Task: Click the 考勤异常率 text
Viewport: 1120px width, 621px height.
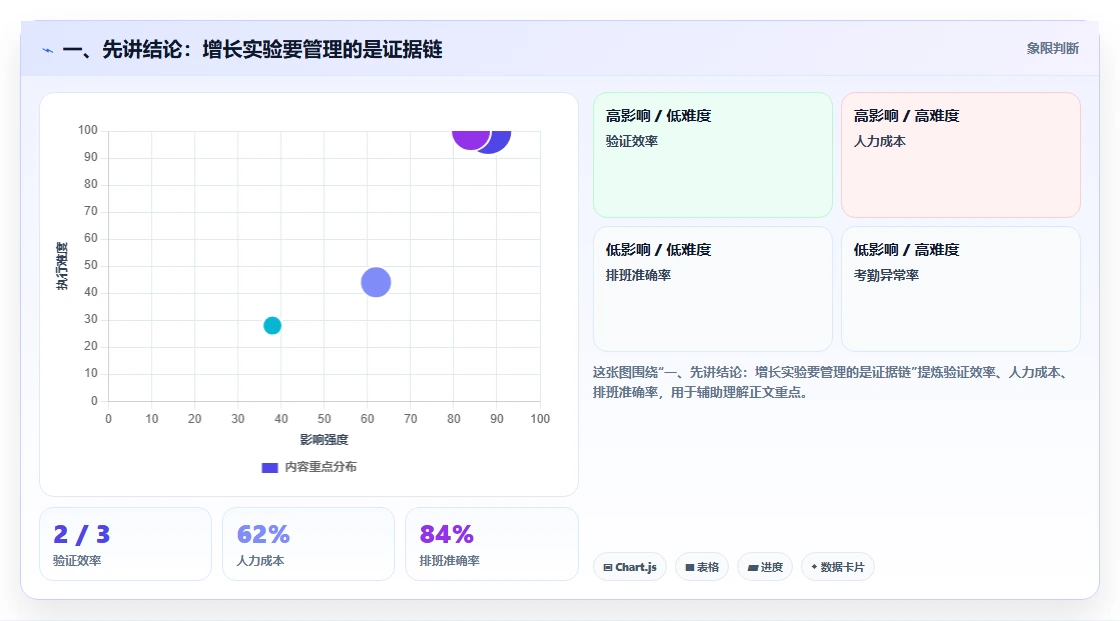Action: point(886,275)
